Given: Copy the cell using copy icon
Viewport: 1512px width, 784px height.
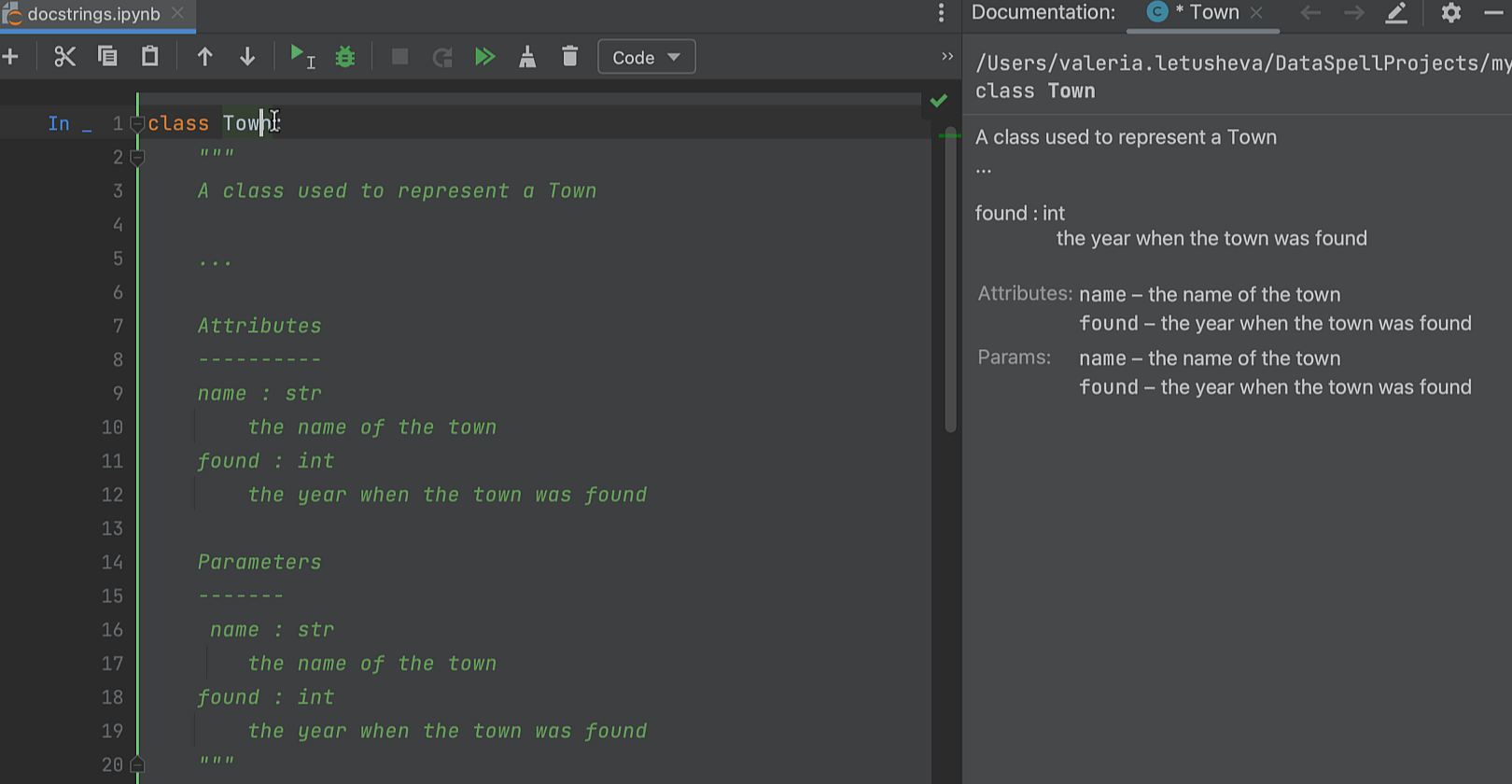Looking at the screenshot, I should [x=107, y=57].
